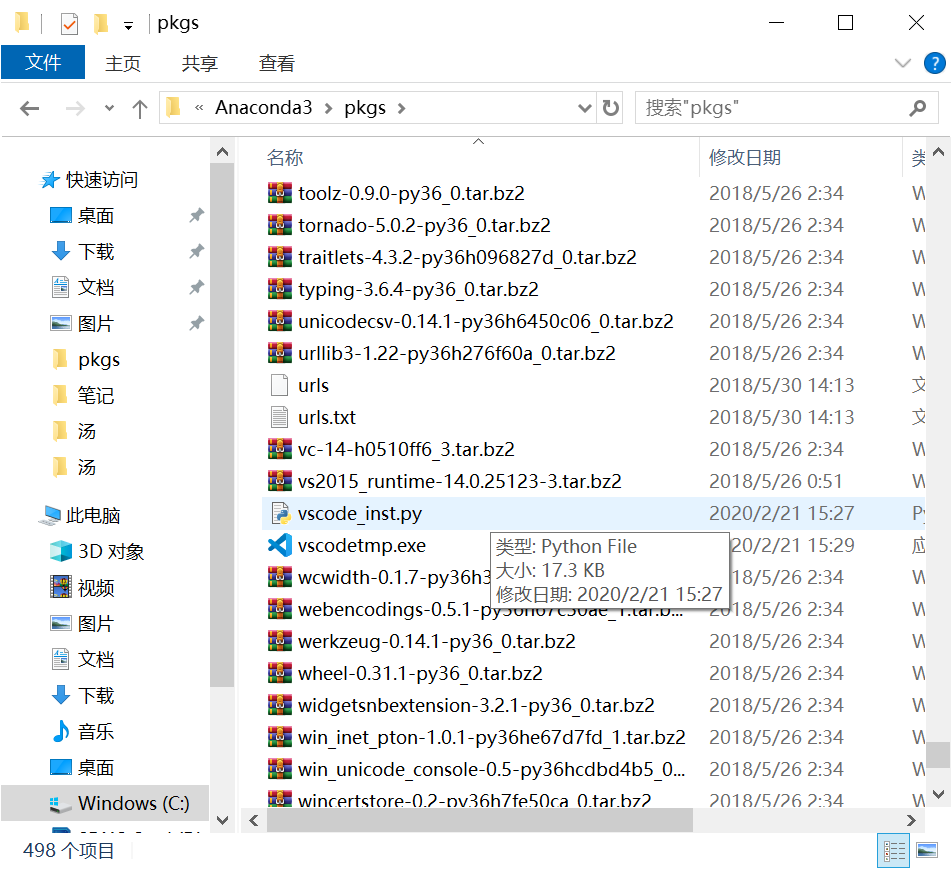
Task: Switch to large thumbnails view layout
Action: [x=926, y=851]
